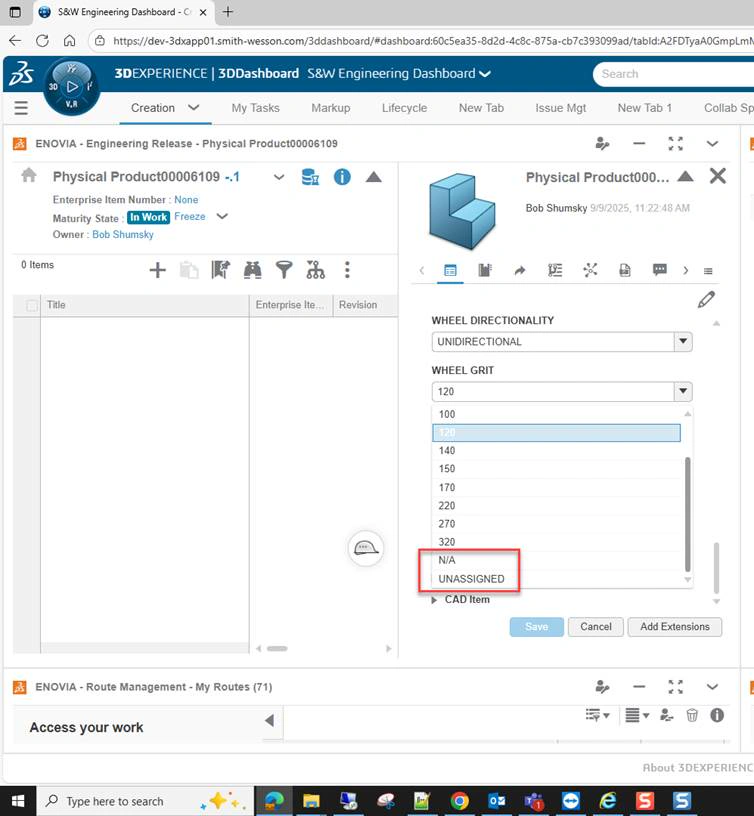Open the product title chevron dropdown

click(279, 177)
